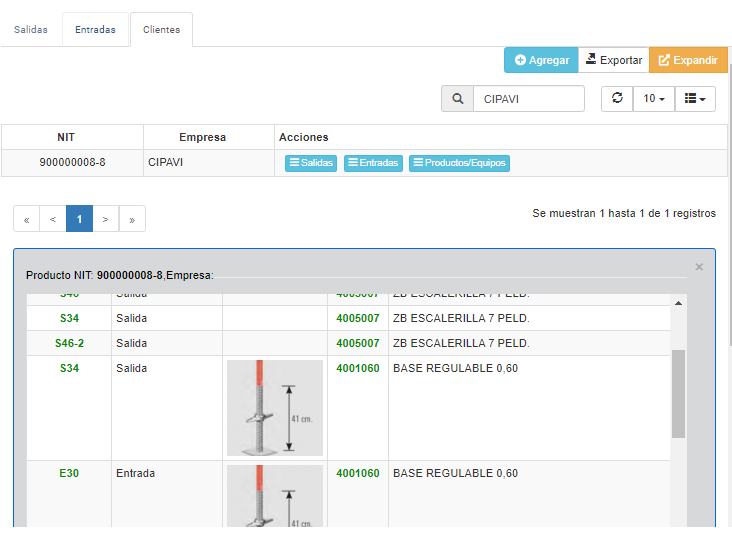The width and height of the screenshot is (732, 536).
Task: Open Productos/Equipos for CIPAVI
Action: 459,163
